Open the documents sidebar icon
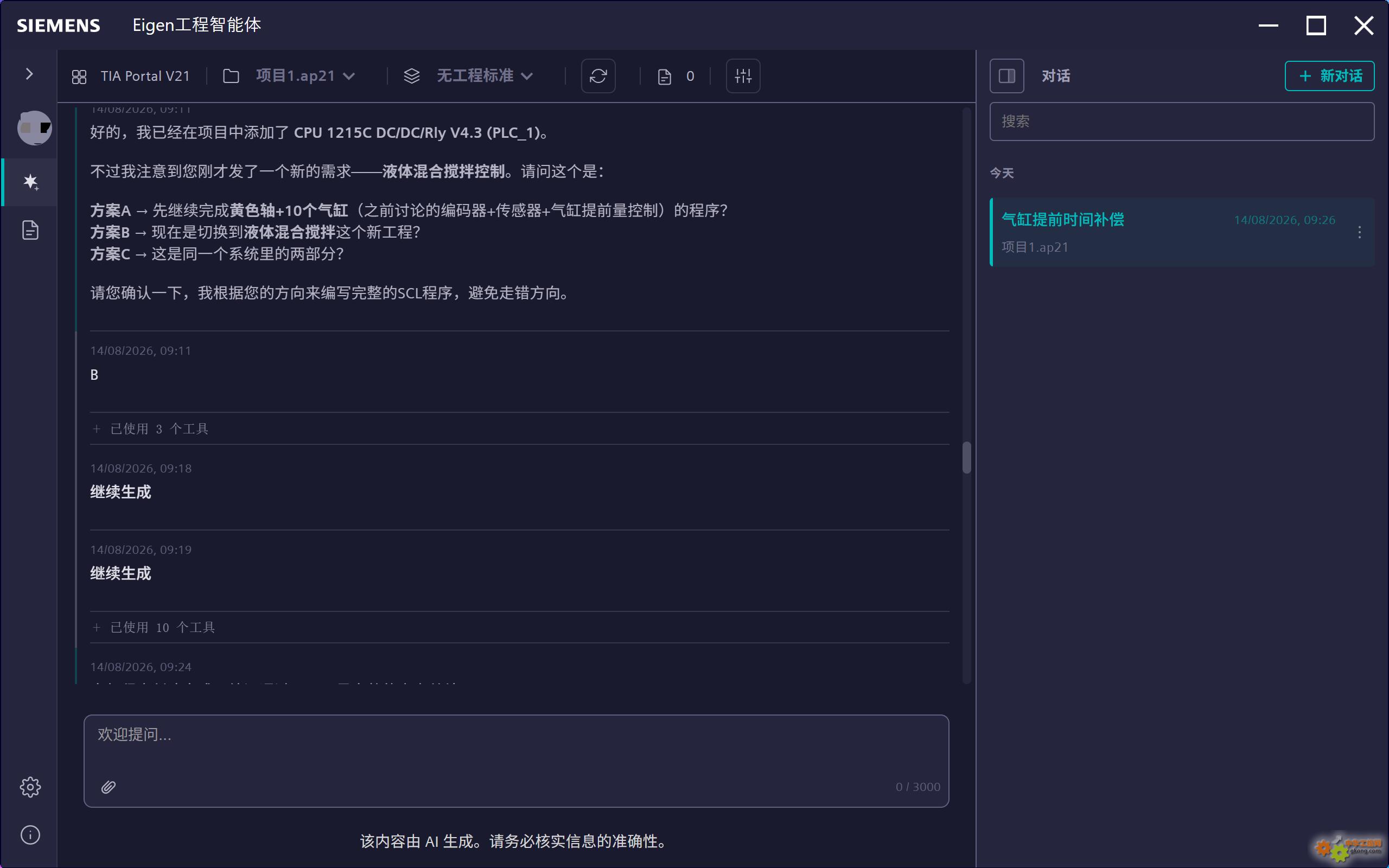 (x=30, y=230)
